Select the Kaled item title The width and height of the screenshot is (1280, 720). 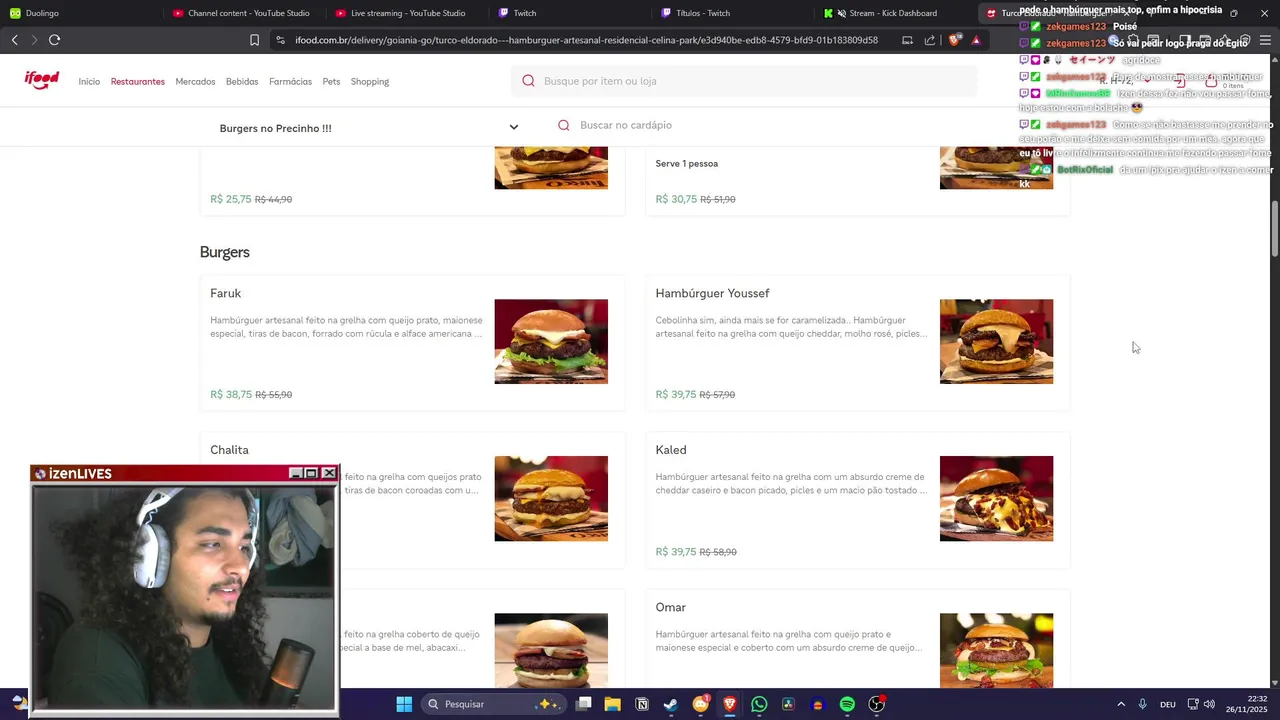point(671,450)
